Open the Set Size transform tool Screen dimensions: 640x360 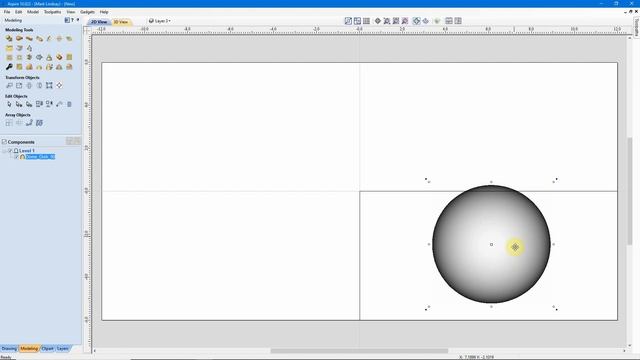[x=19, y=86]
